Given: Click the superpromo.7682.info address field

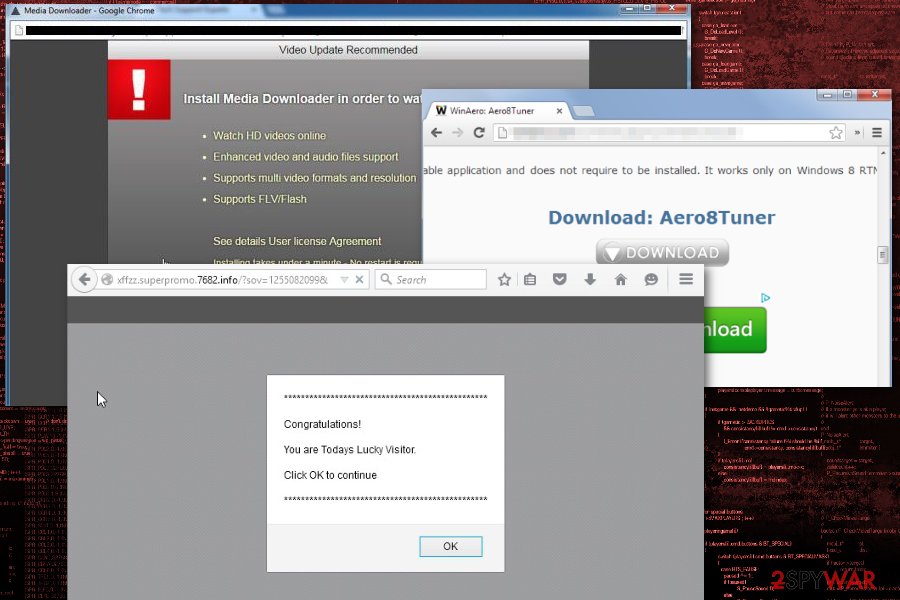Looking at the screenshot, I should [x=223, y=280].
